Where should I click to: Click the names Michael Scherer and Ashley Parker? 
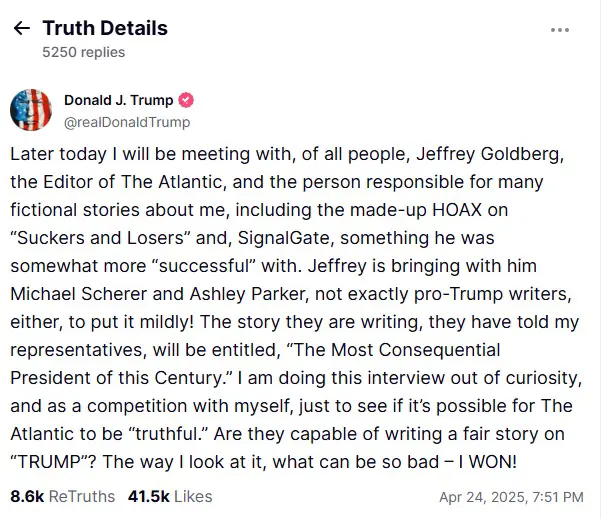pyautogui.click(x=158, y=294)
